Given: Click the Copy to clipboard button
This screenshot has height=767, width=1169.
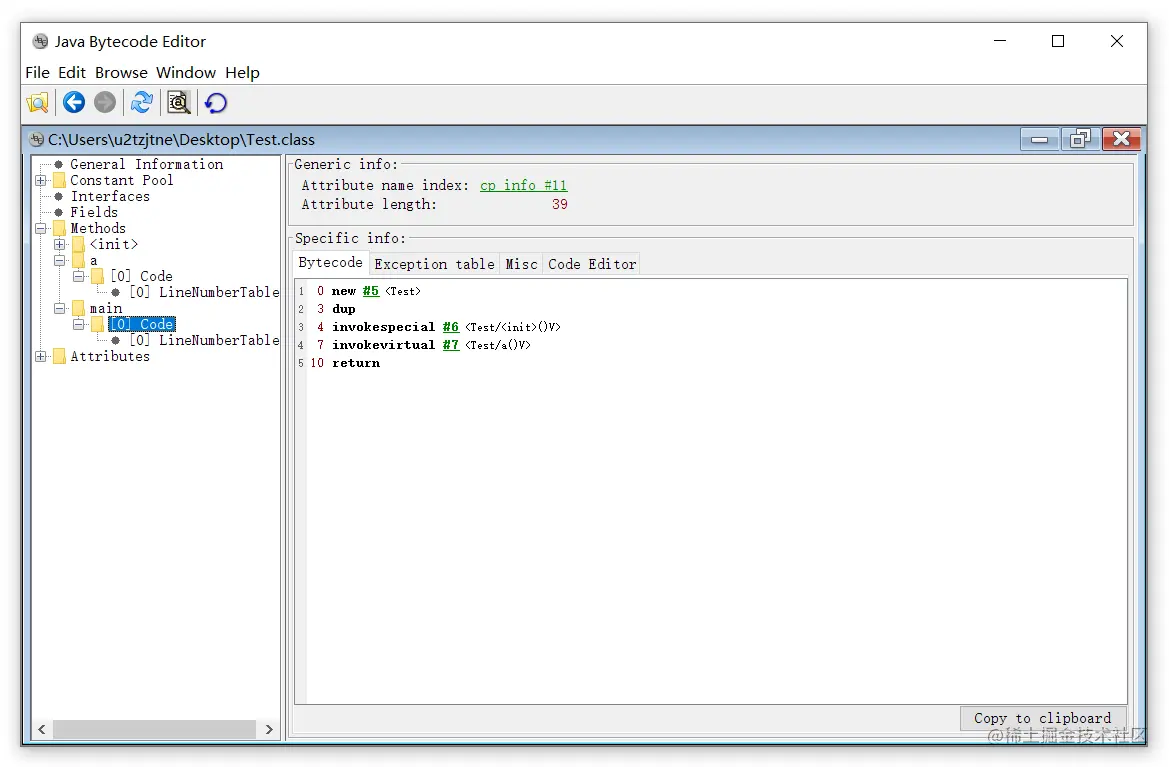Looking at the screenshot, I should [1042, 718].
